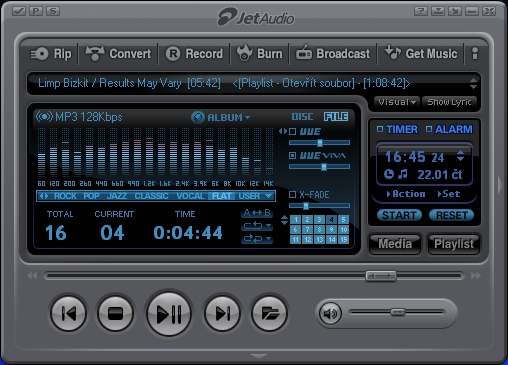Expand the side panel via right arrow
This screenshot has width=508, height=365.
click(x=500, y=185)
